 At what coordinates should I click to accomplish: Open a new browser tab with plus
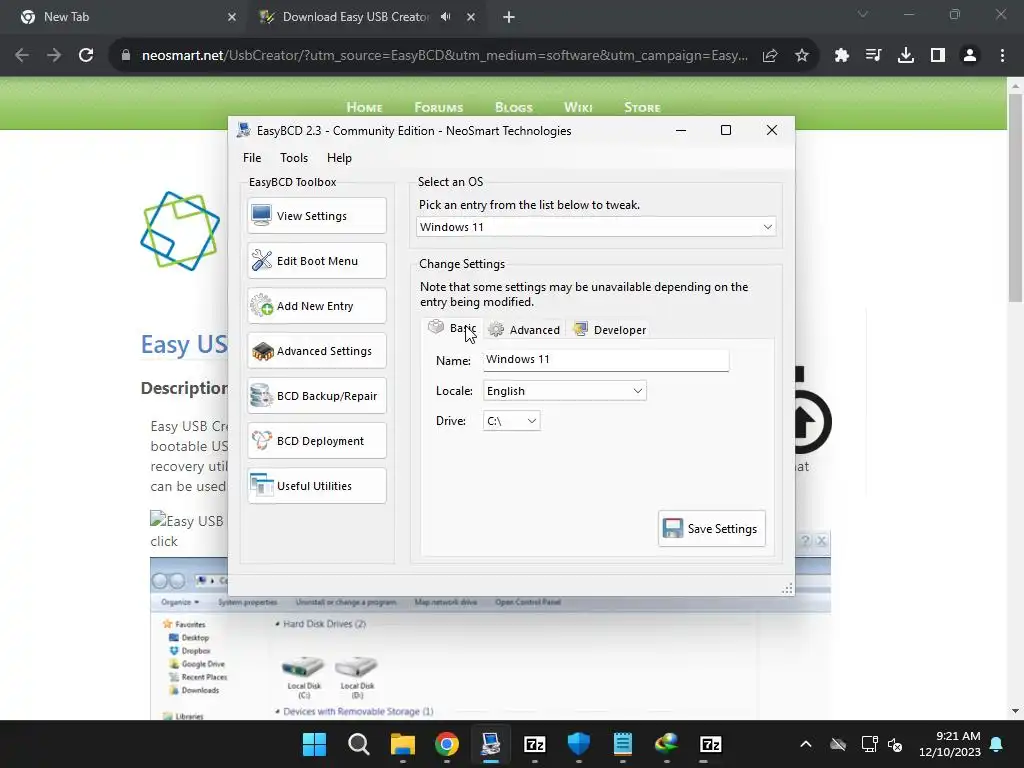click(x=509, y=17)
